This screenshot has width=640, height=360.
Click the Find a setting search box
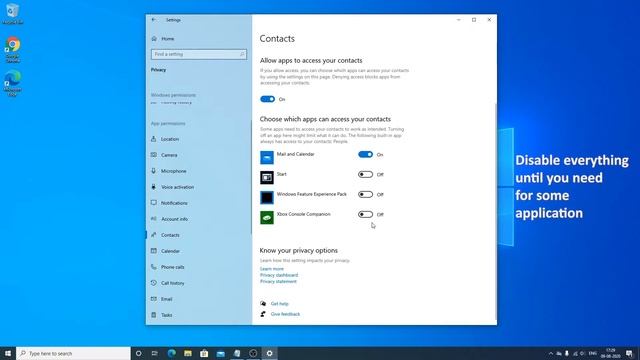click(199, 54)
